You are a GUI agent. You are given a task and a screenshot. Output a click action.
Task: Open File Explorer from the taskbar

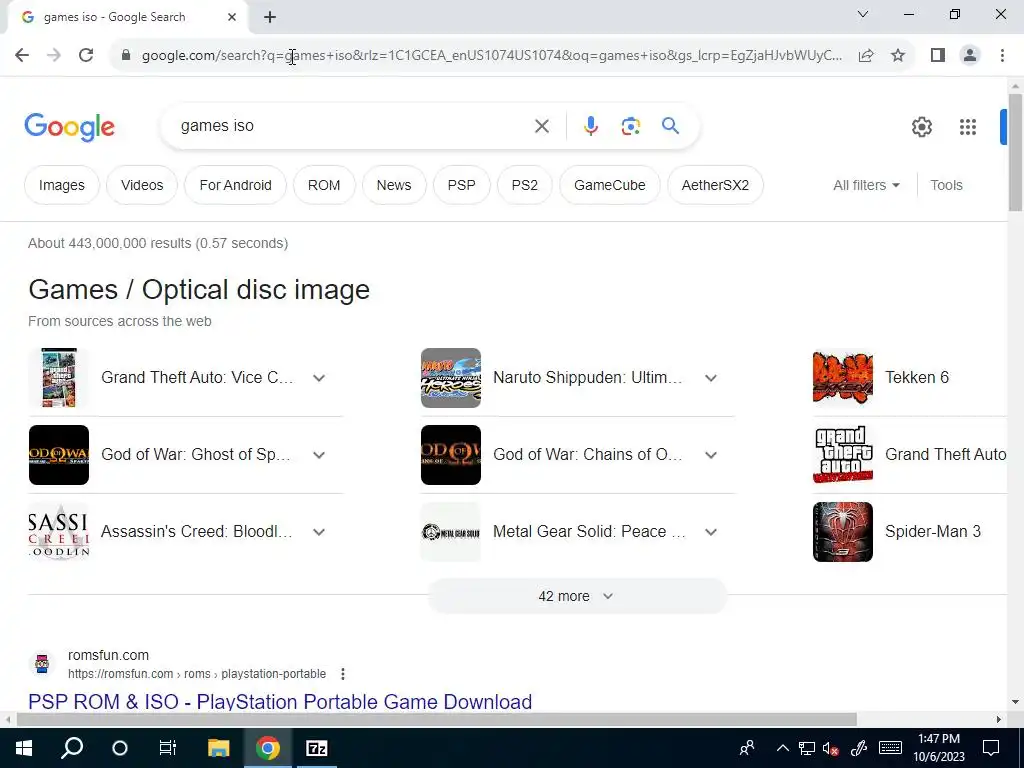[x=219, y=748]
